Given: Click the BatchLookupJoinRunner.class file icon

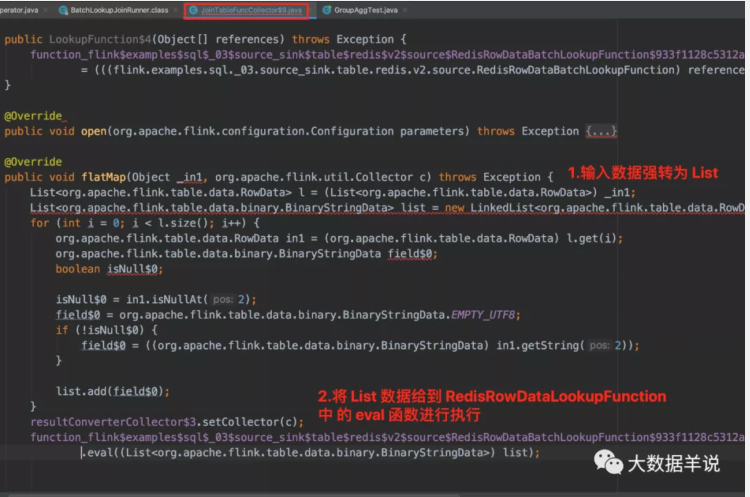Looking at the screenshot, I should coord(63,9).
